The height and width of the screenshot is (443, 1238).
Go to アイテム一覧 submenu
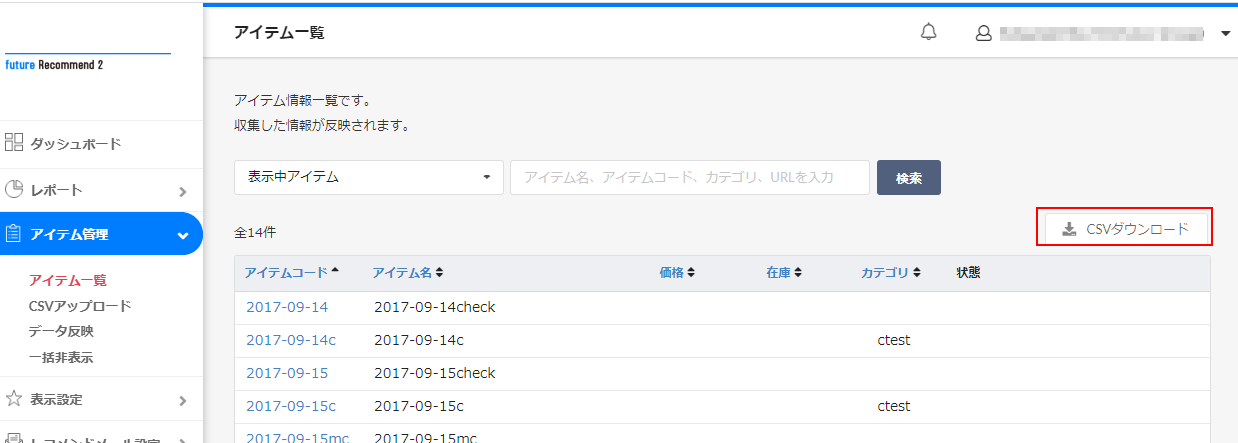(68, 280)
